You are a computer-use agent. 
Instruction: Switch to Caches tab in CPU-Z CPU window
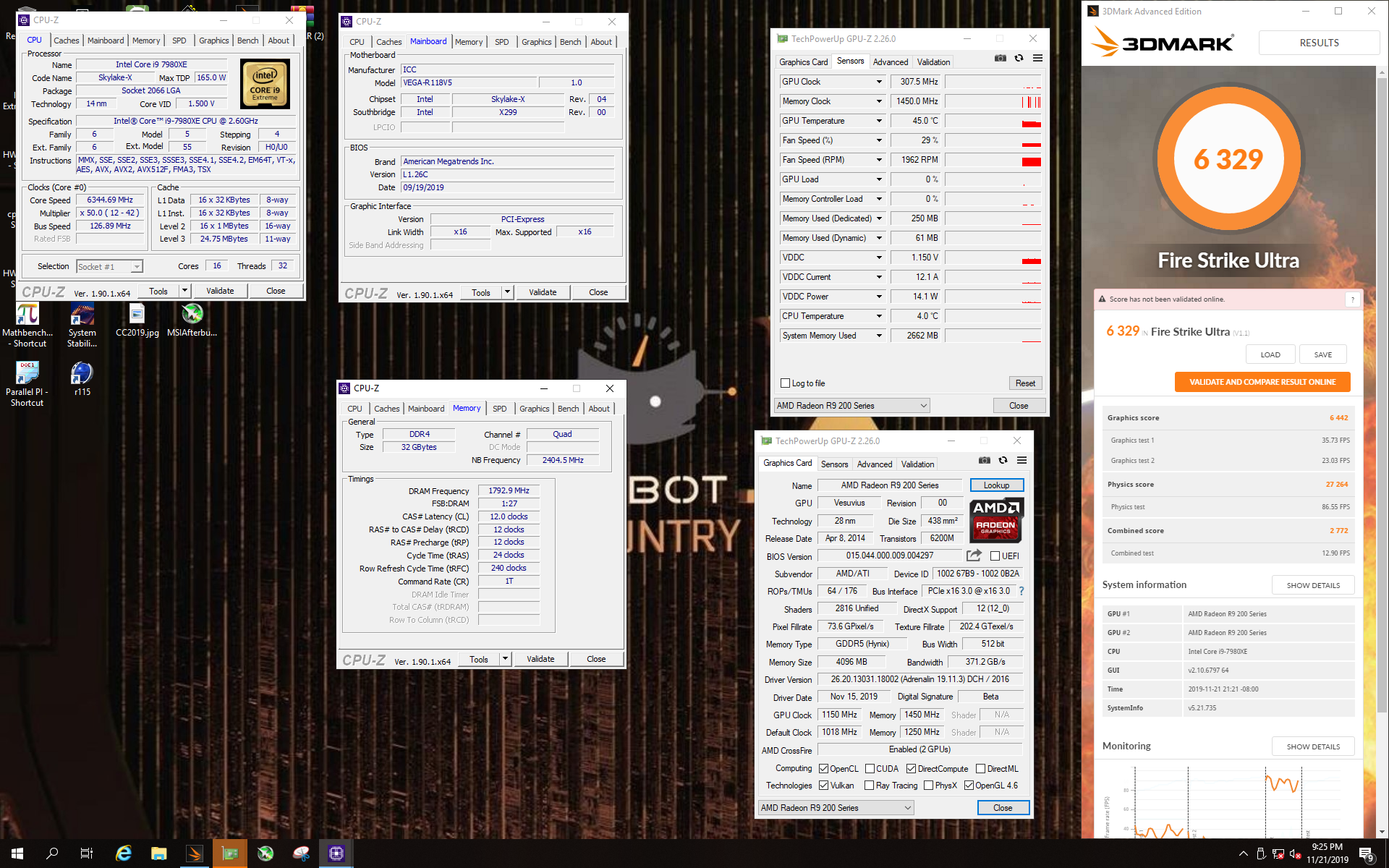pos(67,41)
